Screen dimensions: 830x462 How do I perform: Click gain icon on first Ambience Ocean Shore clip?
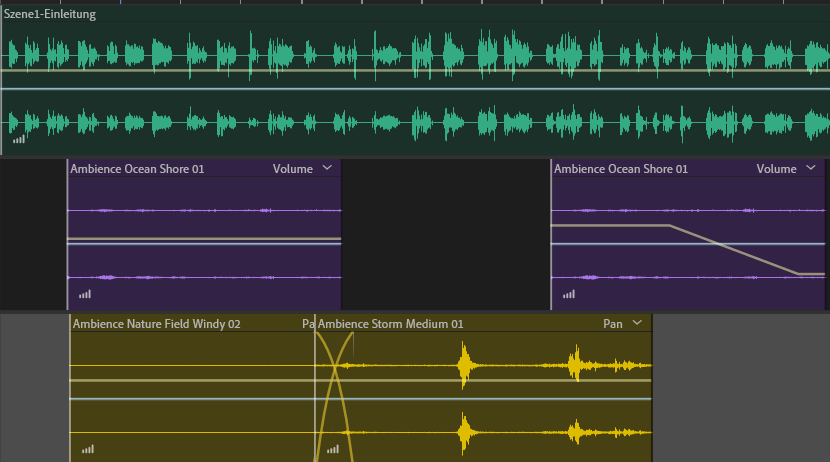[84, 294]
